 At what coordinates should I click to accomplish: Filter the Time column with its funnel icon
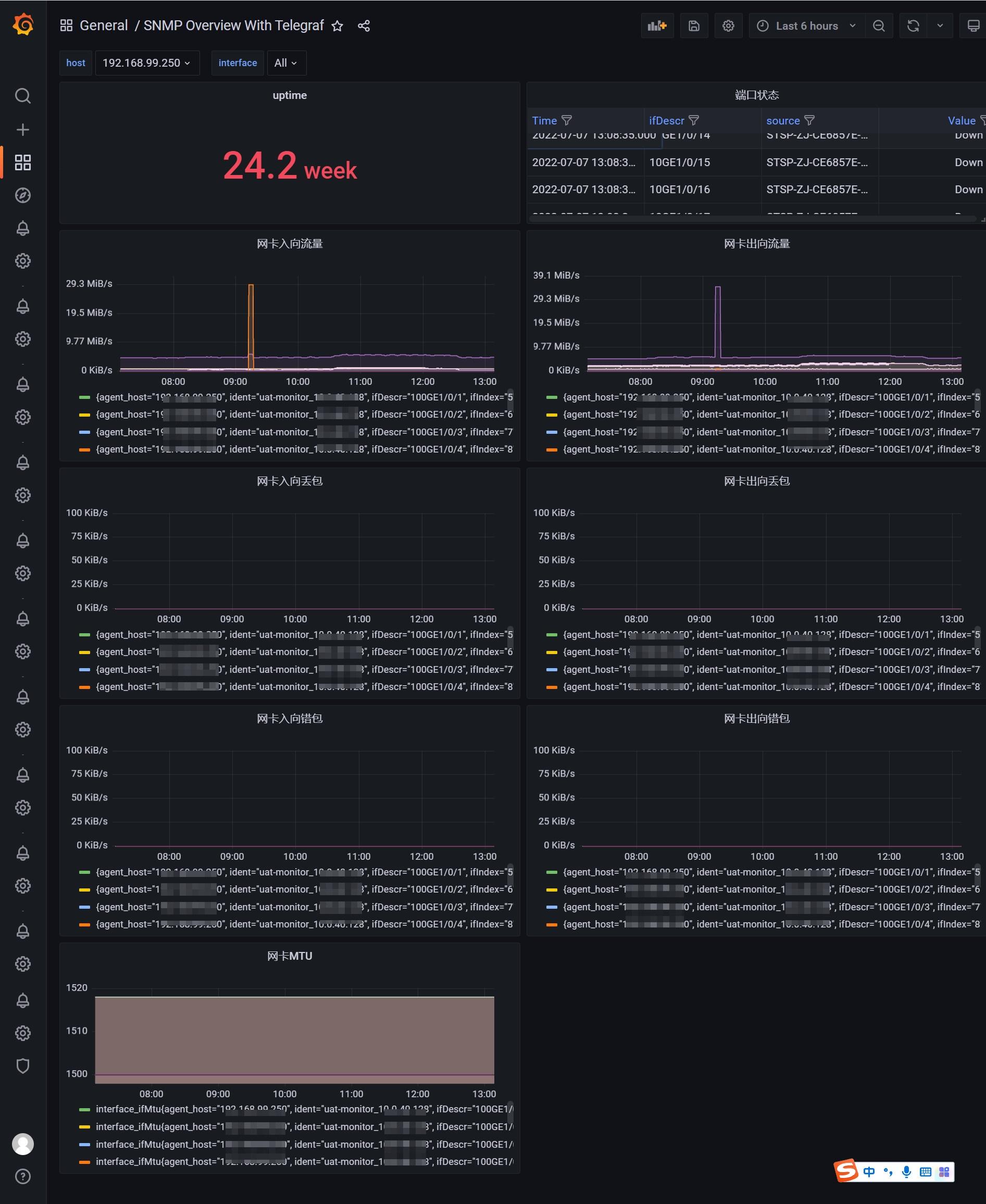(567, 120)
